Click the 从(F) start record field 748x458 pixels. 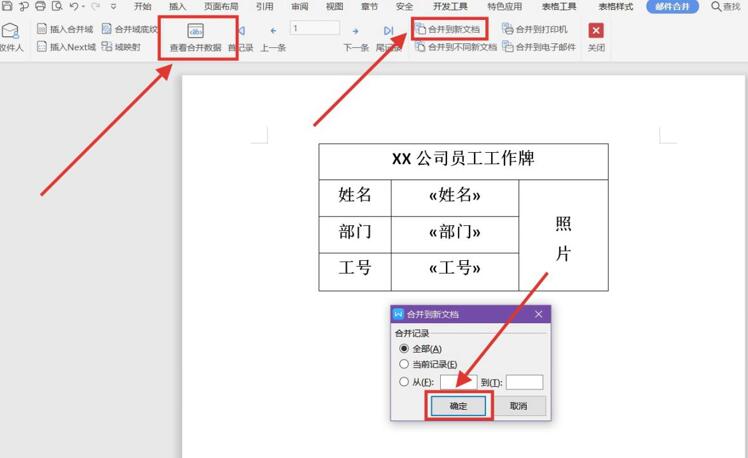point(458,382)
